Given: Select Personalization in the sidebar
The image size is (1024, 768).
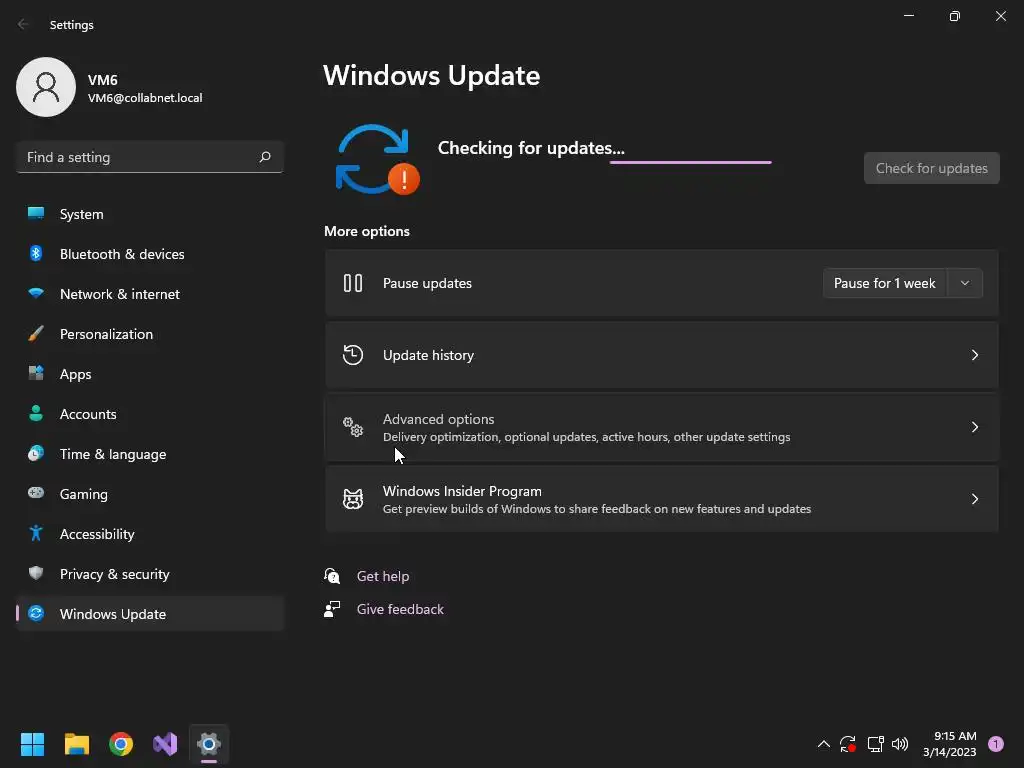Looking at the screenshot, I should point(150,334).
